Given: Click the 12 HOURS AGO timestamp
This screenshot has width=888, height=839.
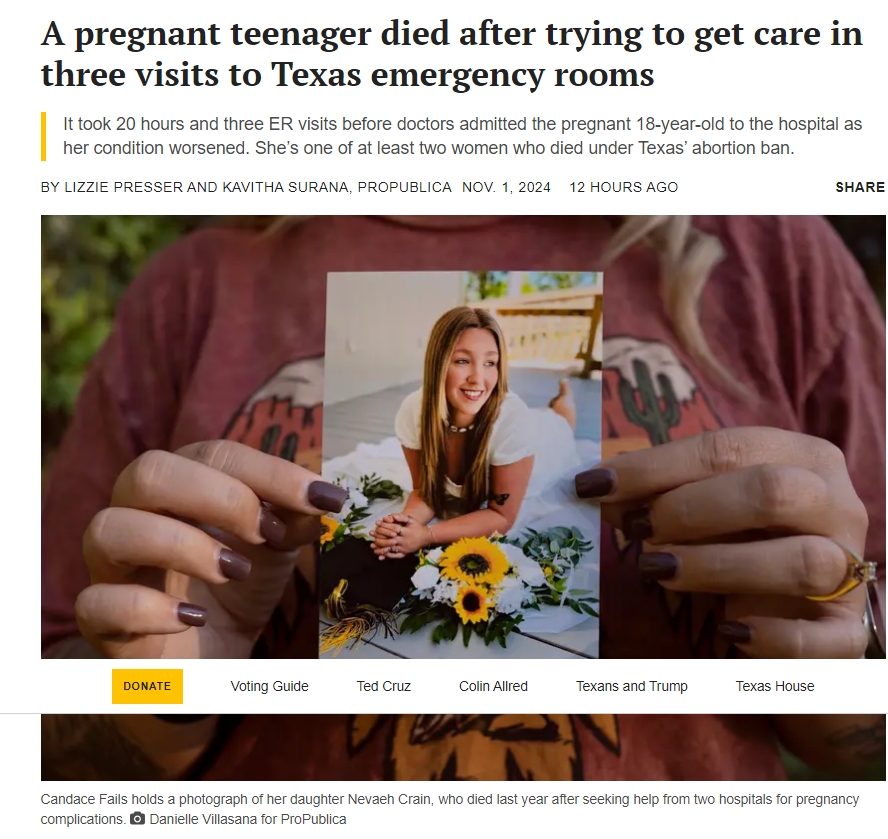Looking at the screenshot, I should pyautogui.click(x=624, y=187).
